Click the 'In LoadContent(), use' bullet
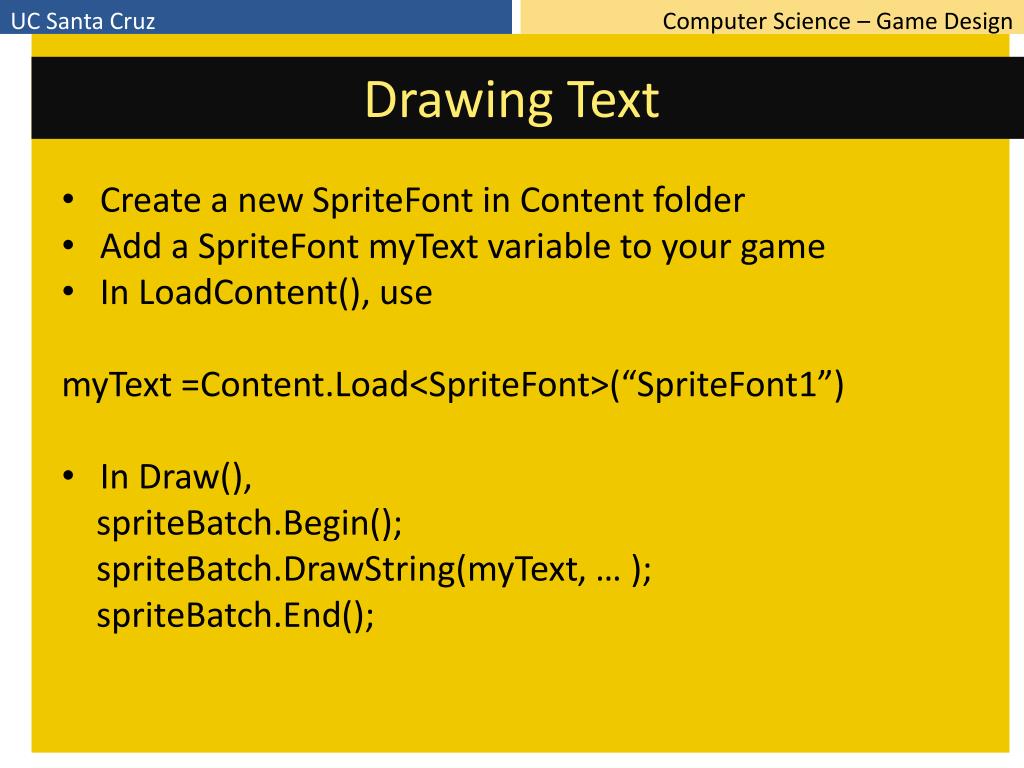The image size is (1024, 768). click(266, 293)
